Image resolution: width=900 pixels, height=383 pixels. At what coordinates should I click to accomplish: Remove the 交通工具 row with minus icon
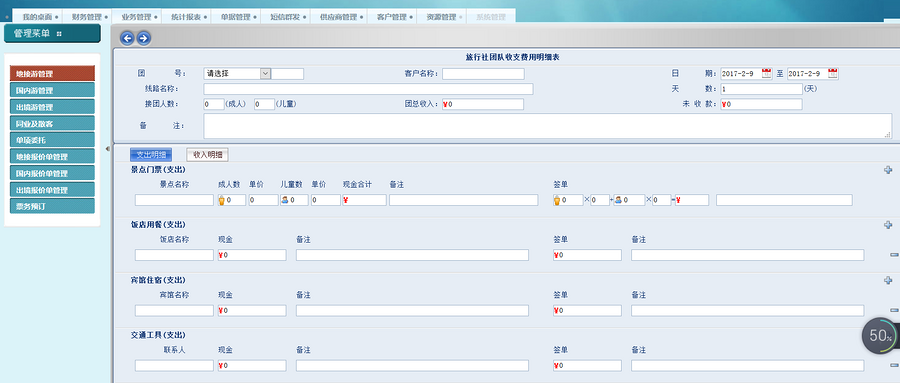(894, 365)
